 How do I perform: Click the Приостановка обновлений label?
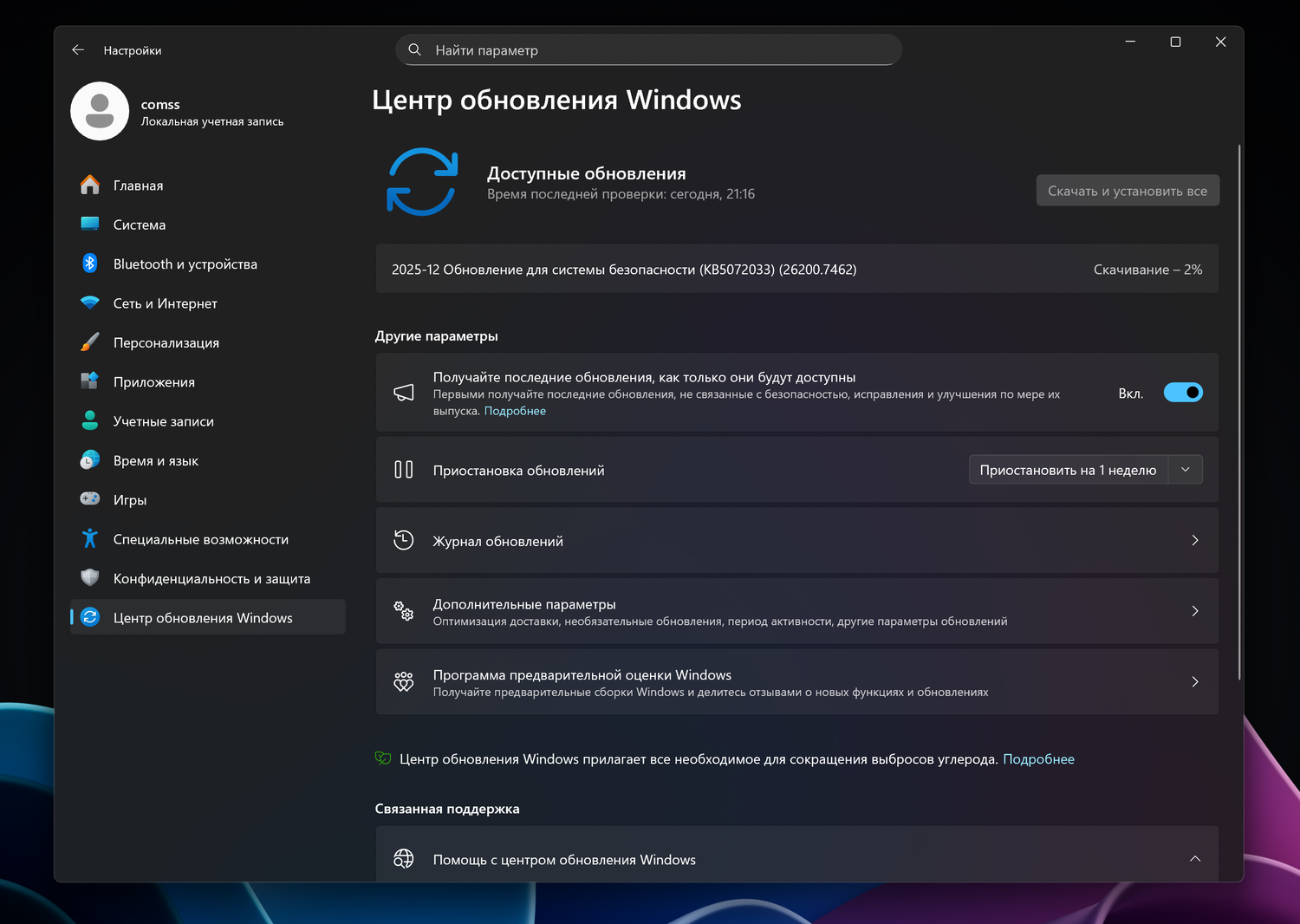[x=519, y=471]
